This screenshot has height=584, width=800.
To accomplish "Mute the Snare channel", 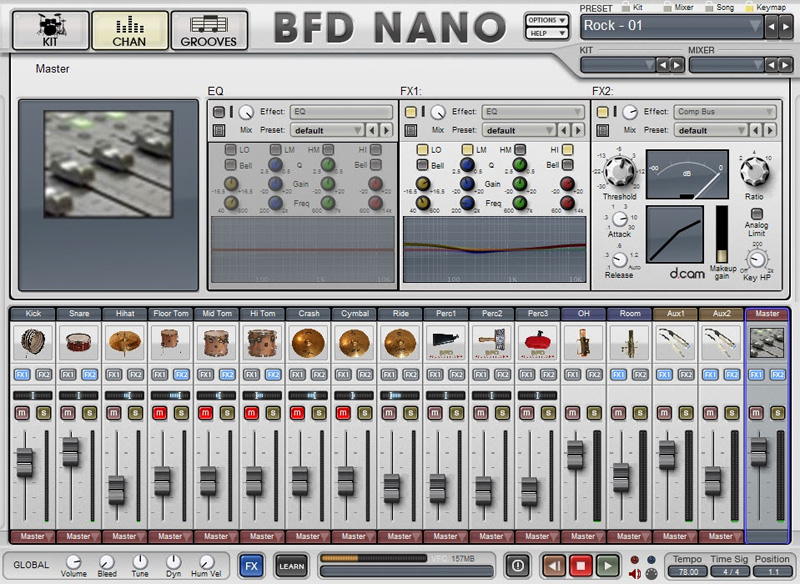I will (68, 413).
